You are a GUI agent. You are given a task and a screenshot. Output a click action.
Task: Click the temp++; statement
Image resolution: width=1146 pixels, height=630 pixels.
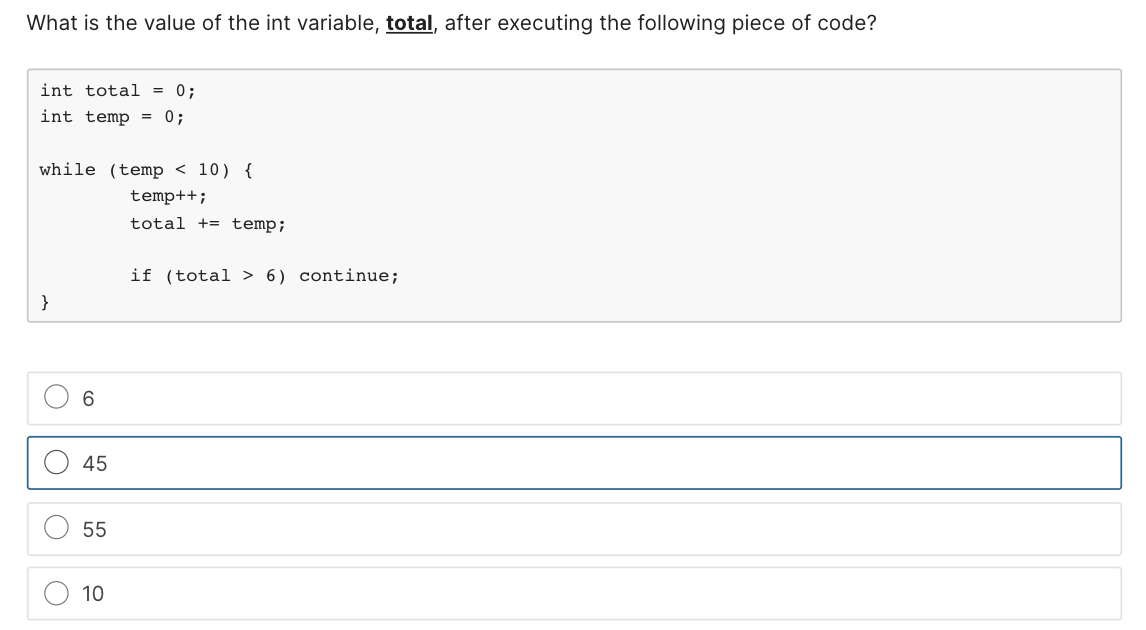169,195
